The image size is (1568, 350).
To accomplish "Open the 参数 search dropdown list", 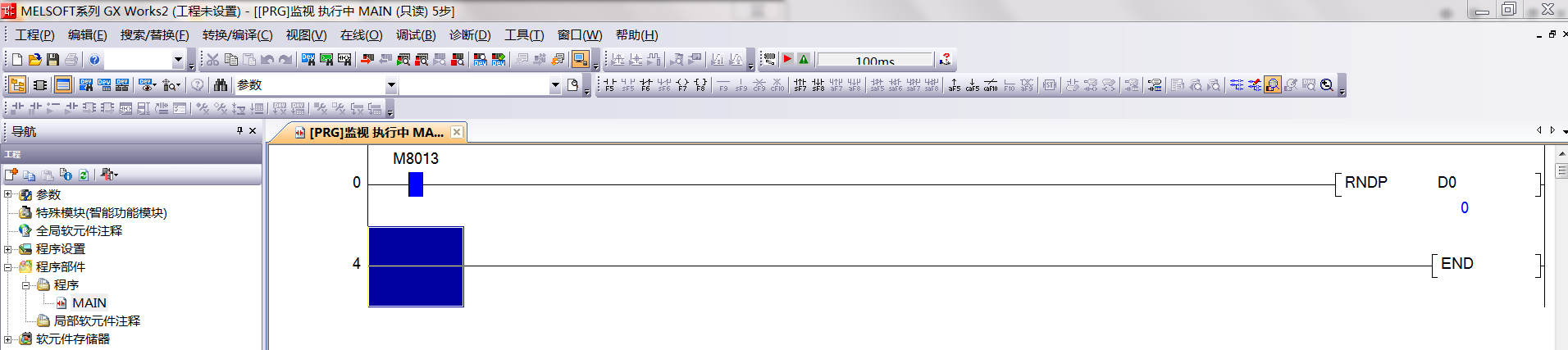I will pos(391,85).
